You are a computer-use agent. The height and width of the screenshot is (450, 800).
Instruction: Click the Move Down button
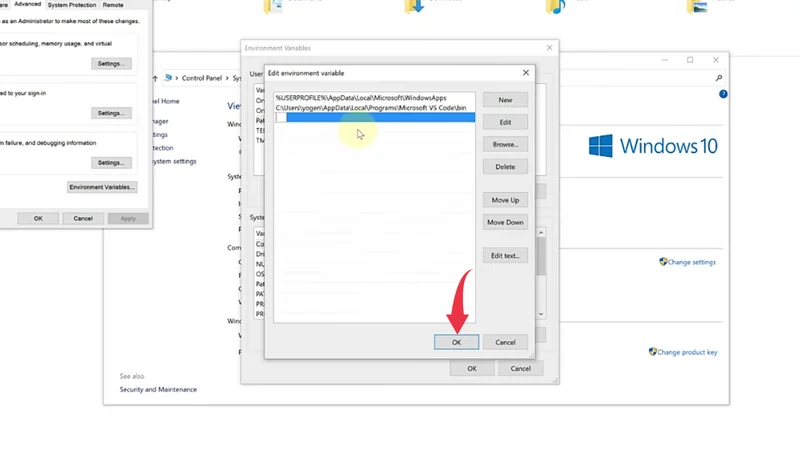(x=505, y=222)
